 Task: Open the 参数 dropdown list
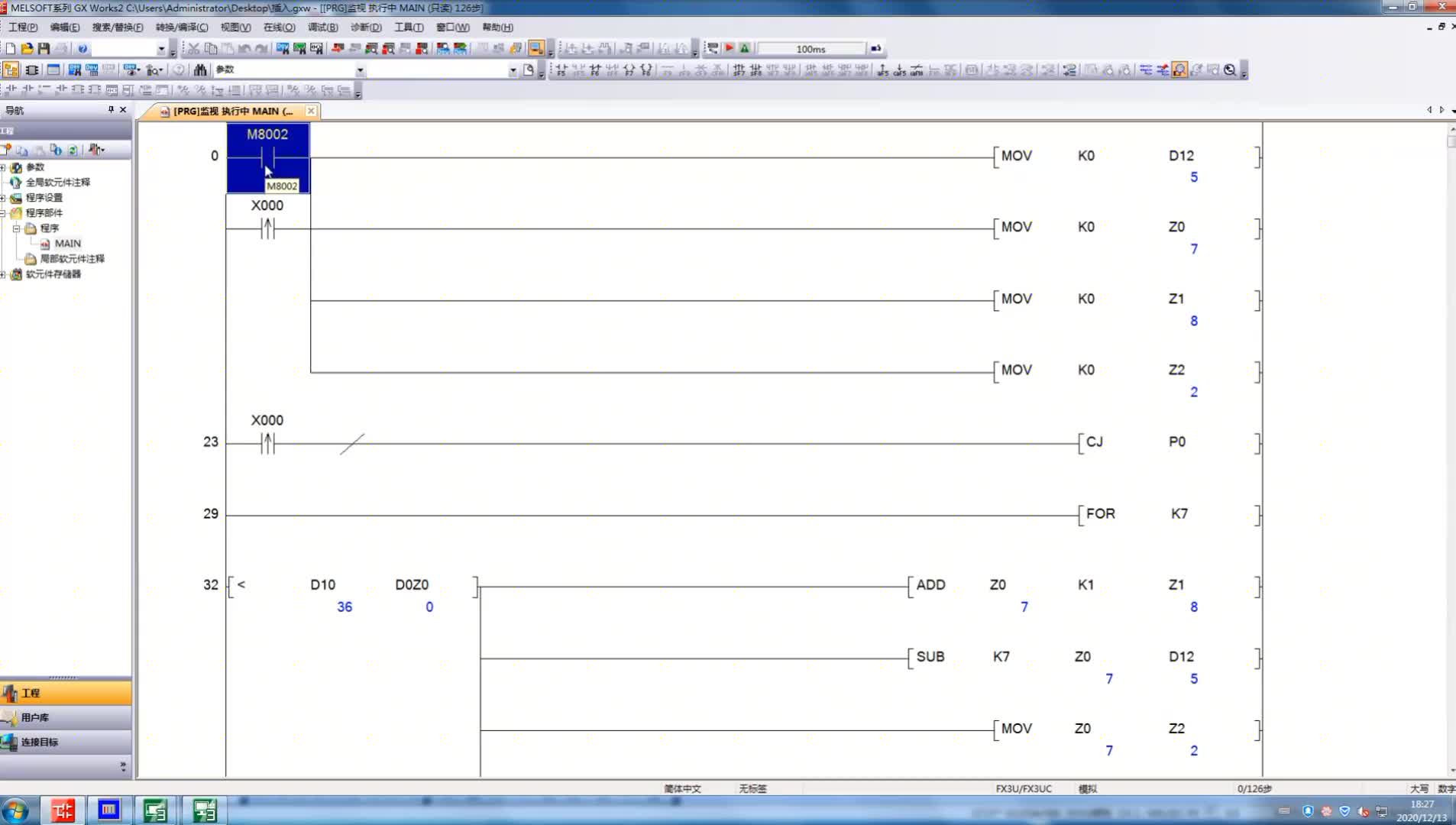tap(360, 70)
